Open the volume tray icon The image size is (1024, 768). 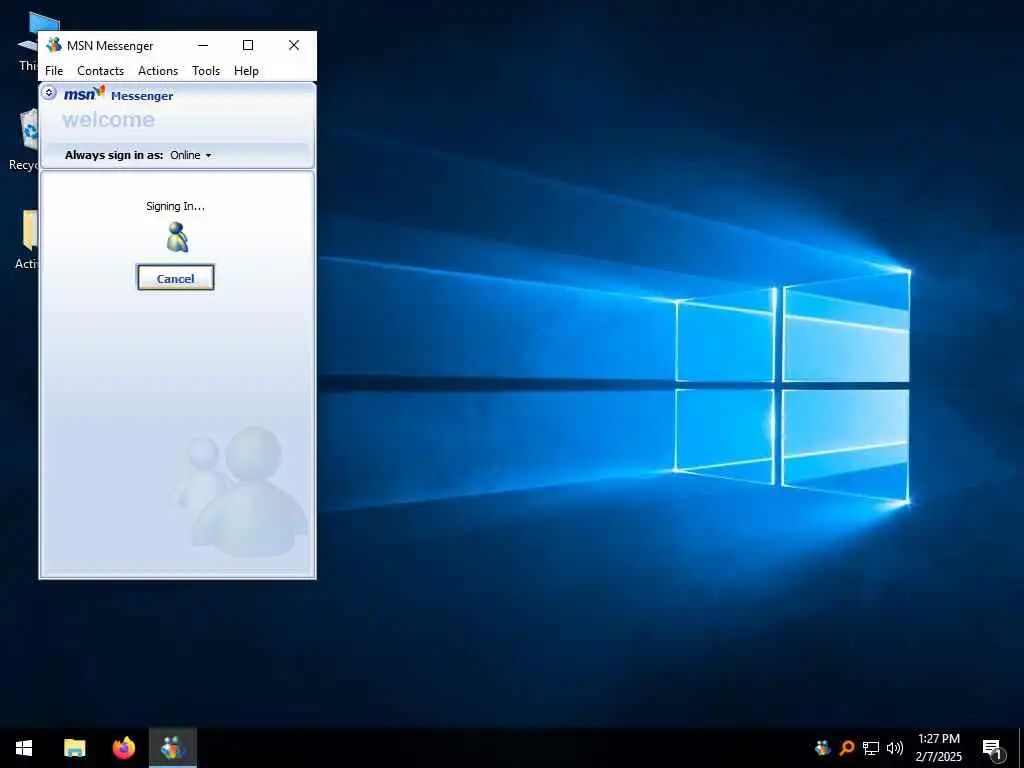(895, 748)
